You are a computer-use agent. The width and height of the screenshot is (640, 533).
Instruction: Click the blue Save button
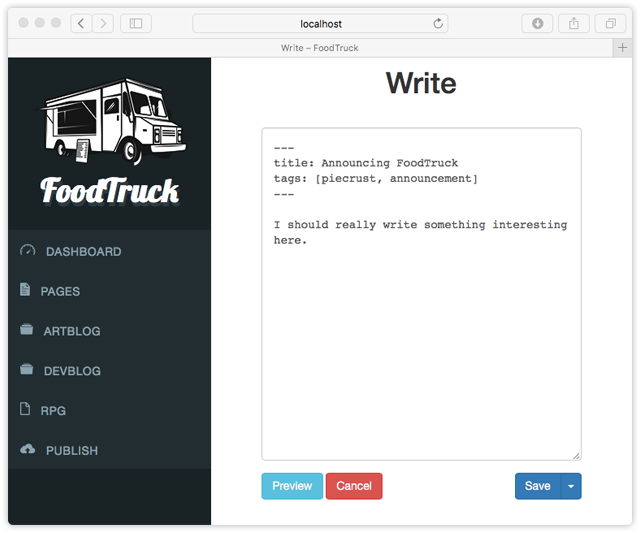pos(538,486)
